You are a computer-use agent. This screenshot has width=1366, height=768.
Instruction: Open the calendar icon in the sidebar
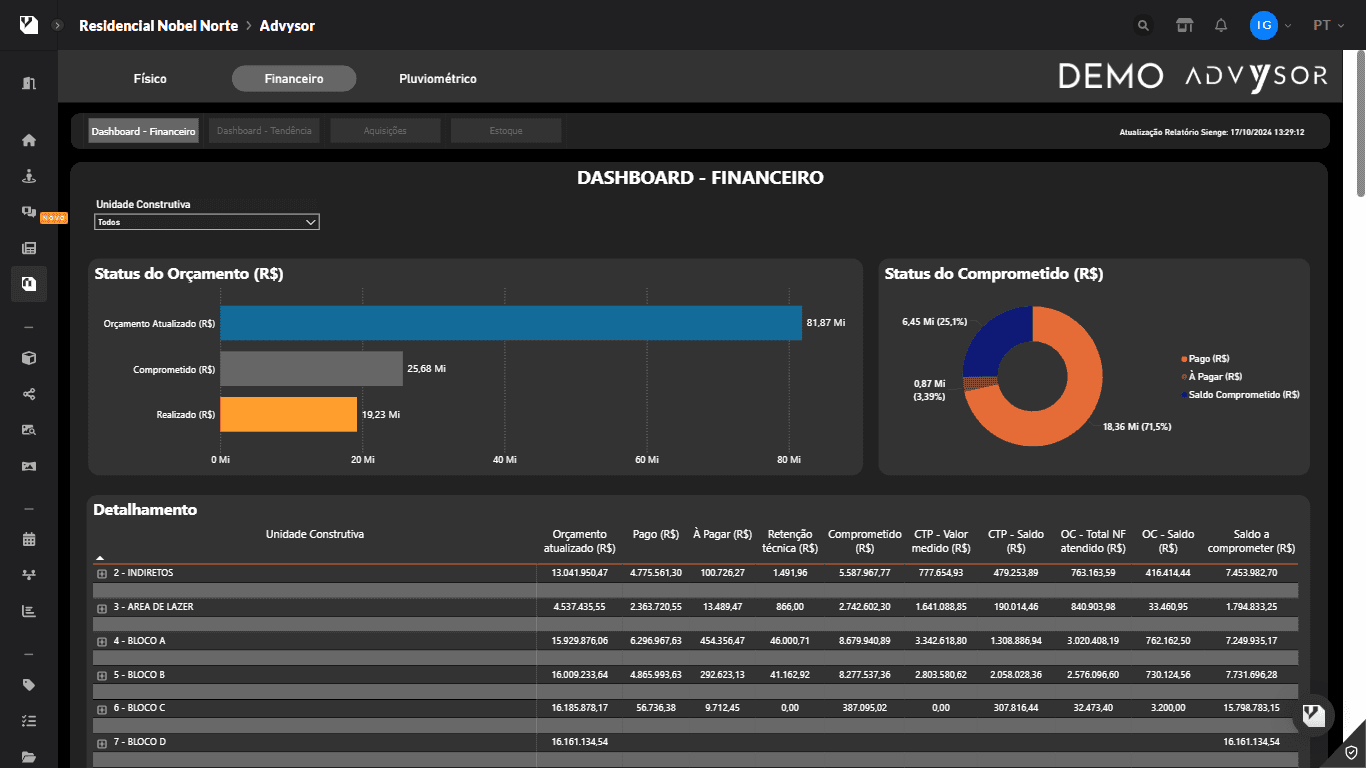28,538
